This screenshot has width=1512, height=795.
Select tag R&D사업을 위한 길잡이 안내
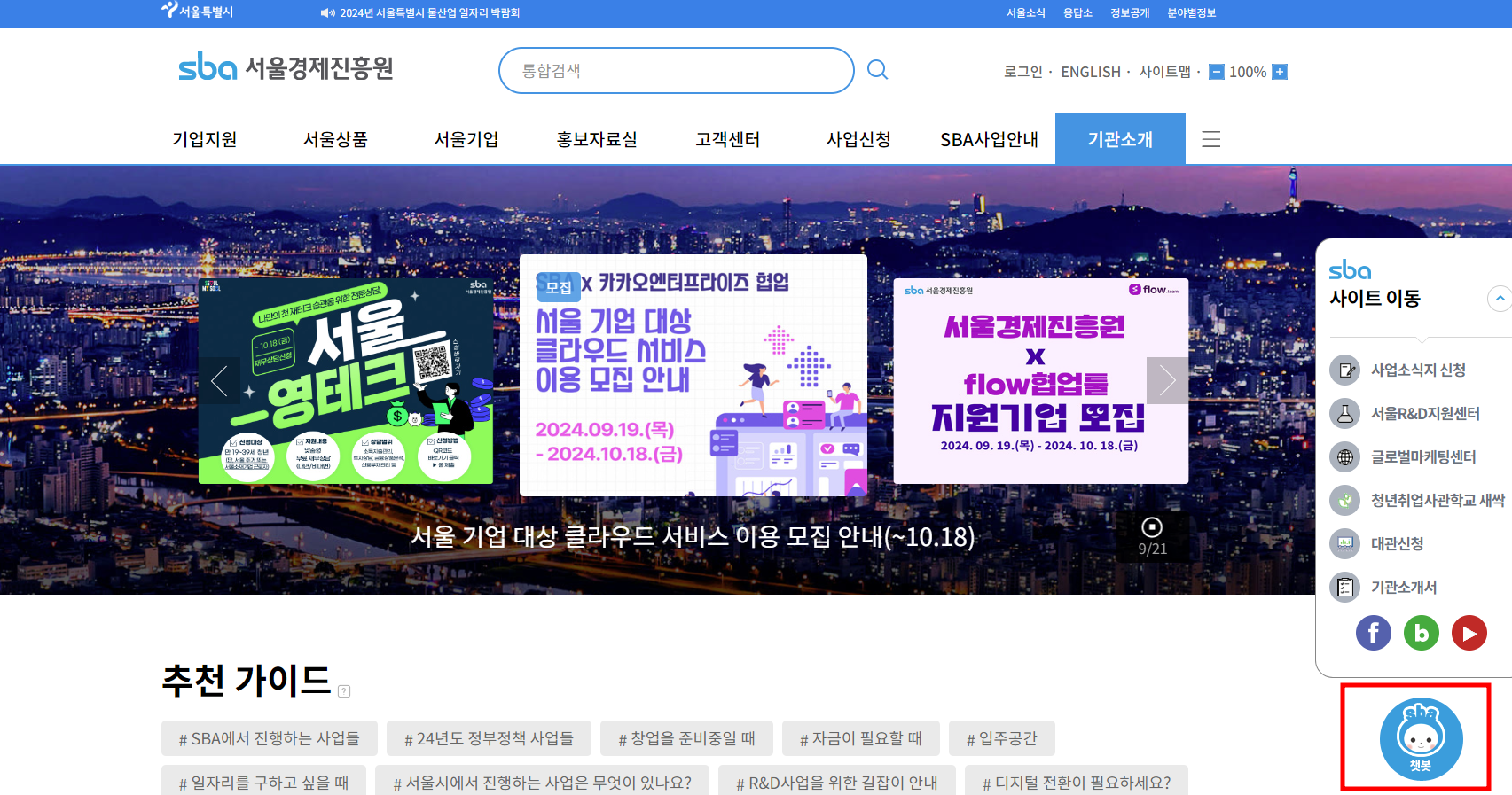pyautogui.click(x=837, y=781)
